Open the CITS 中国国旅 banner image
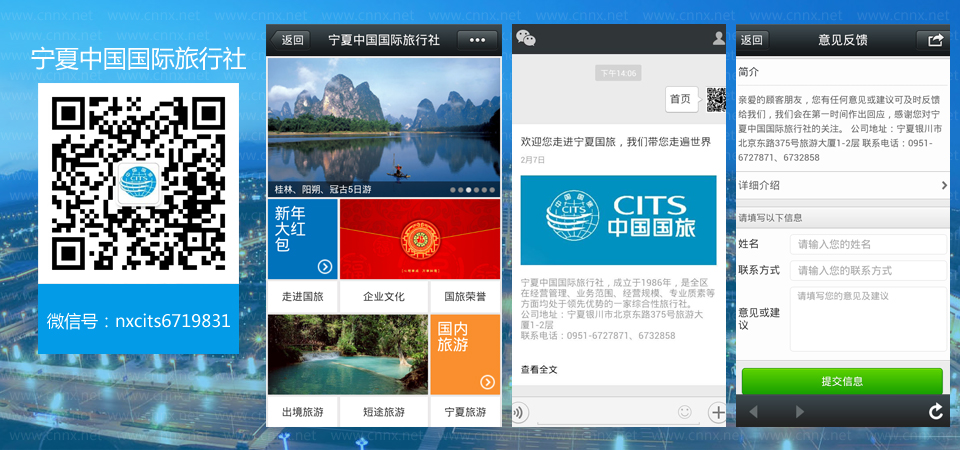The width and height of the screenshot is (960, 450). [x=618, y=220]
